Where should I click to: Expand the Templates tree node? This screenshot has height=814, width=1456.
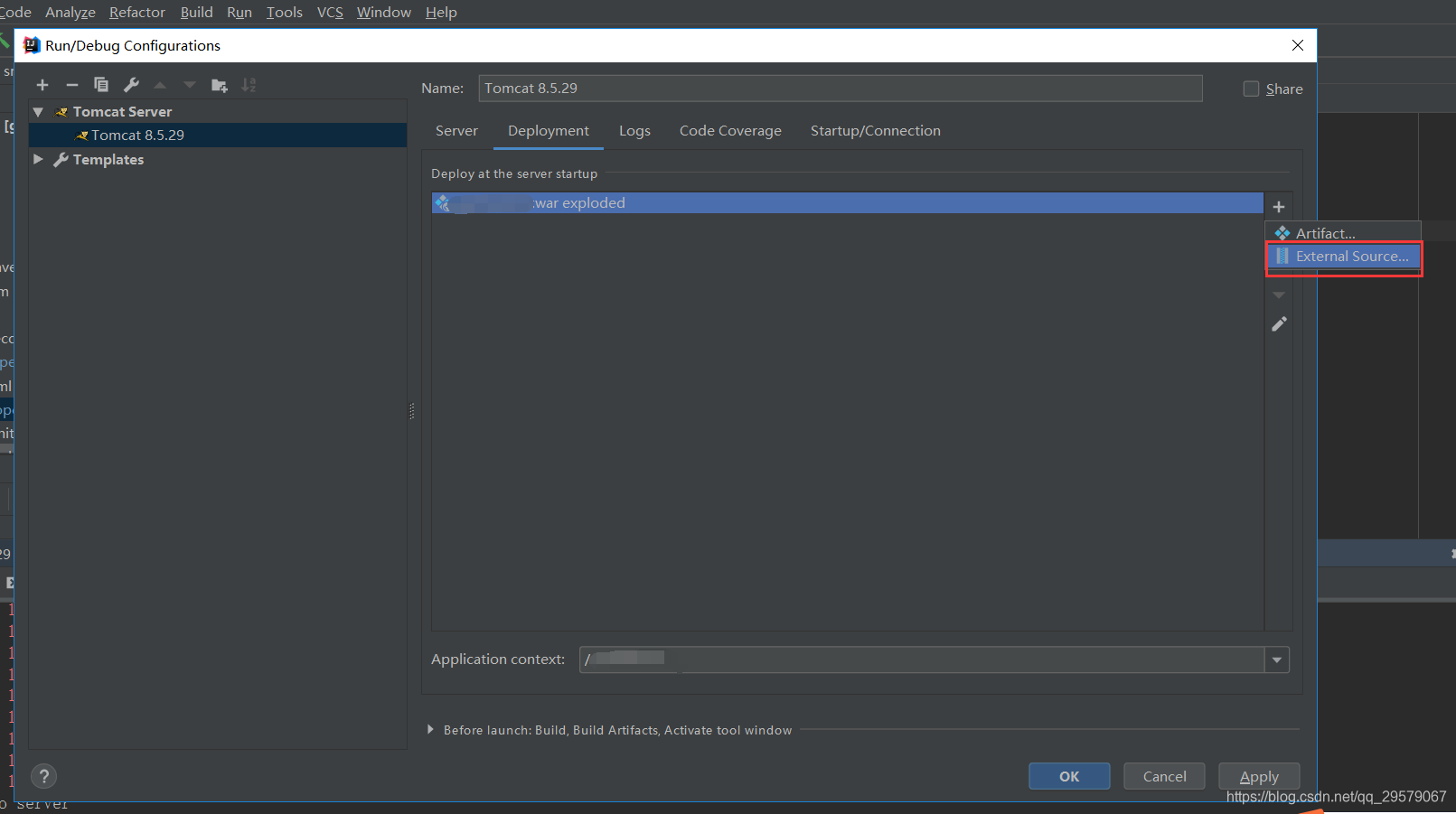tap(38, 159)
